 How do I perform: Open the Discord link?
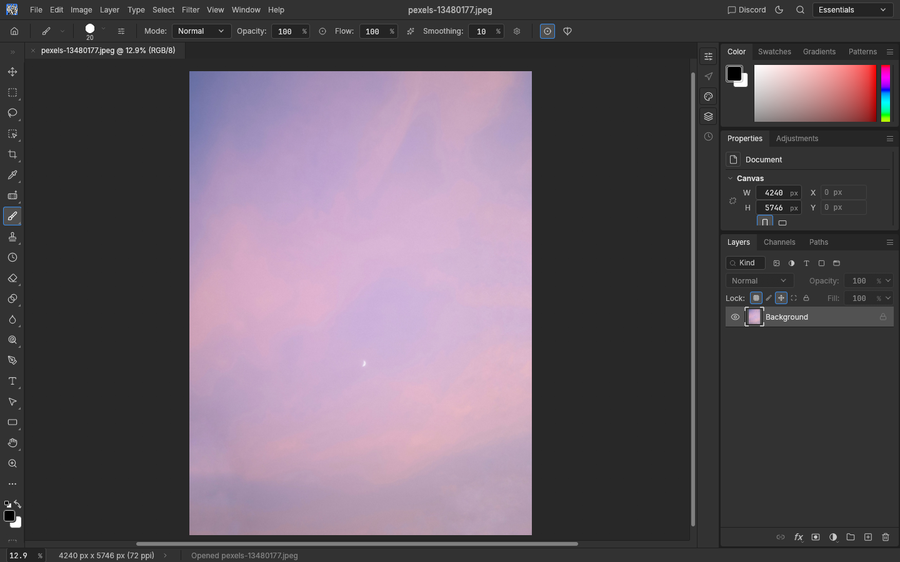pyautogui.click(x=746, y=10)
